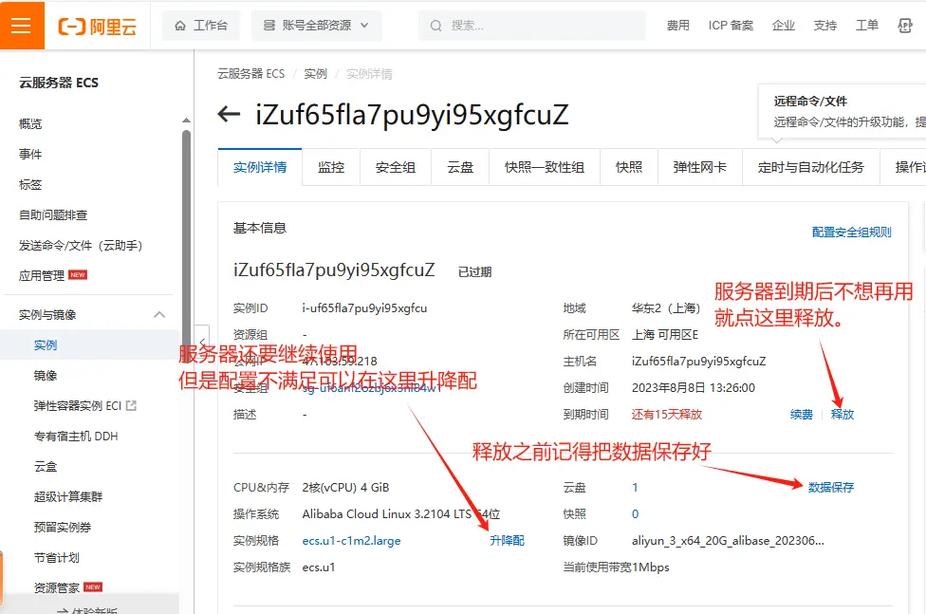Go to 云服务器 ECS breadcrumb
926x614 pixels.
(x=251, y=74)
